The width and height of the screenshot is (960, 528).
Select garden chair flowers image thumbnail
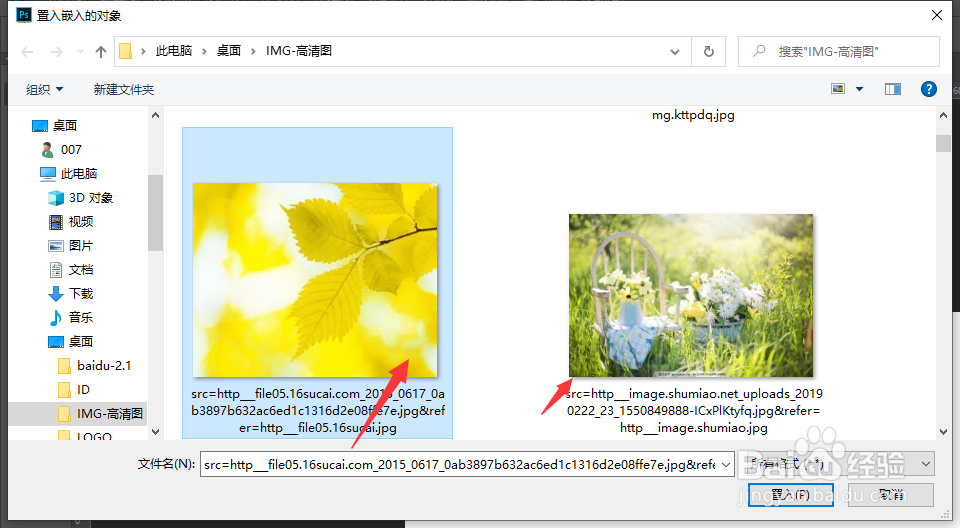coord(691,295)
